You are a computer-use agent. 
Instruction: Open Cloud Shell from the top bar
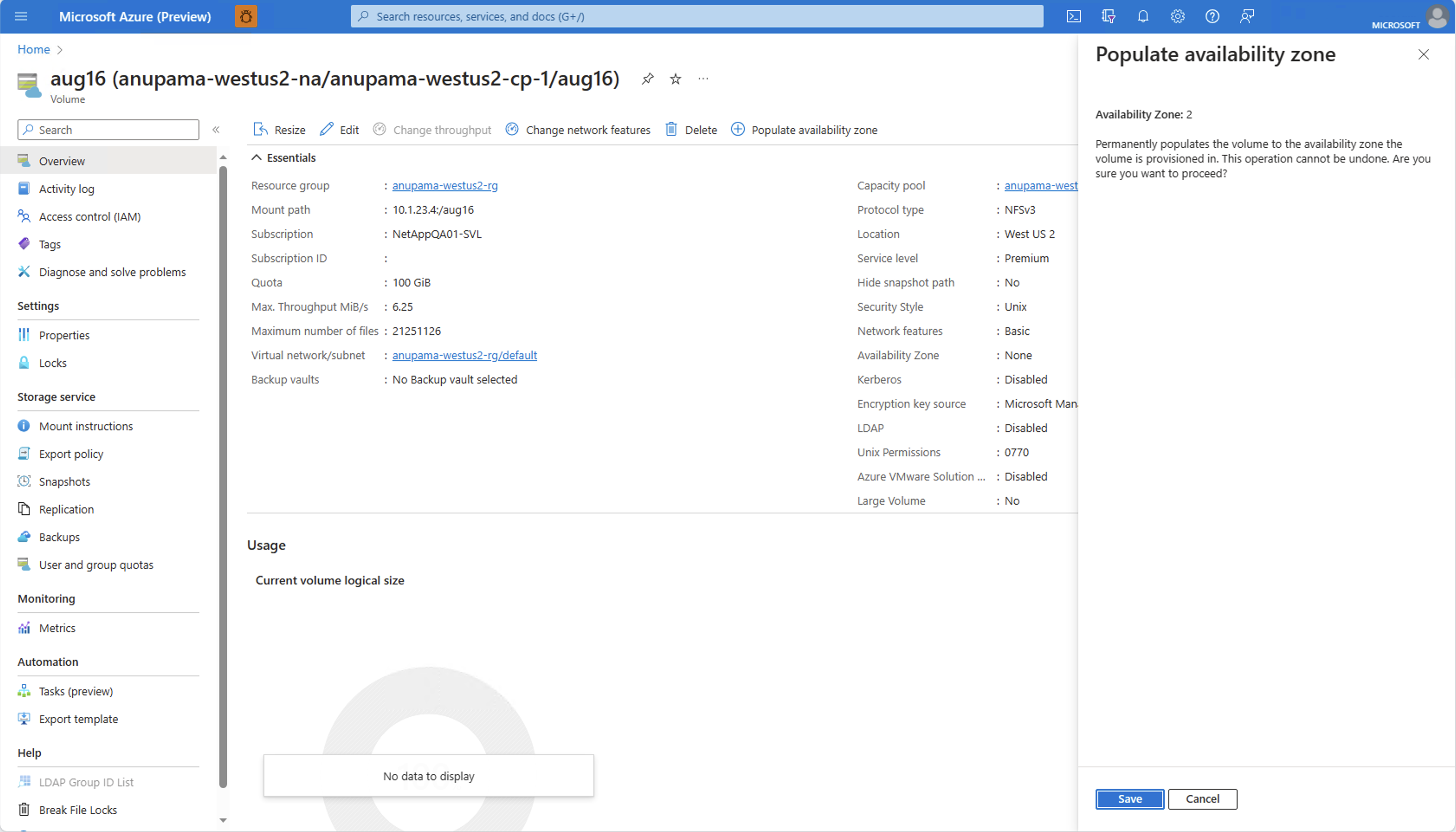(x=1074, y=16)
